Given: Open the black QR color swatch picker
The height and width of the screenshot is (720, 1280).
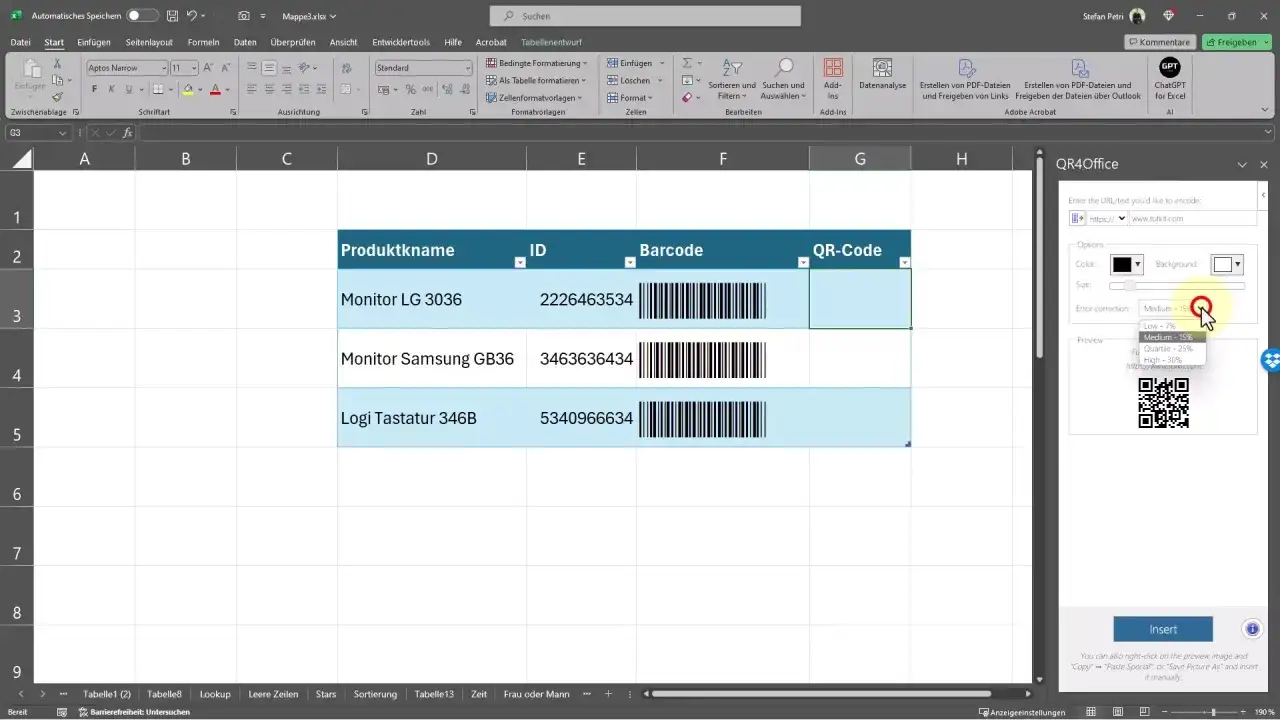Looking at the screenshot, I should [x=1126, y=264].
